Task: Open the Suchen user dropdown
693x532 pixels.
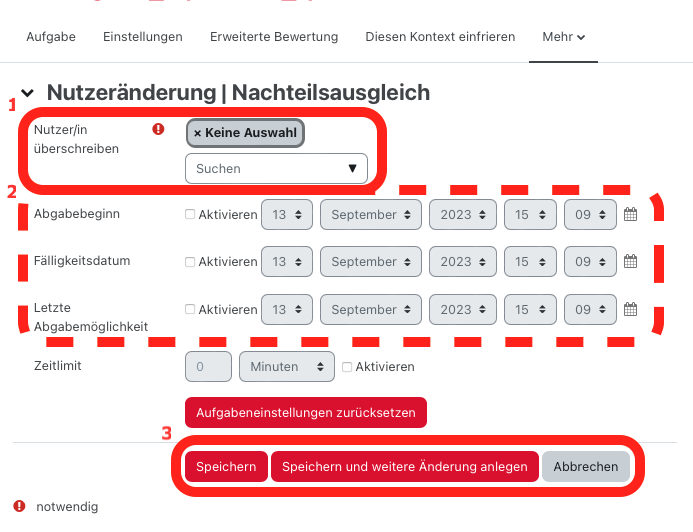Action: click(276, 168)
